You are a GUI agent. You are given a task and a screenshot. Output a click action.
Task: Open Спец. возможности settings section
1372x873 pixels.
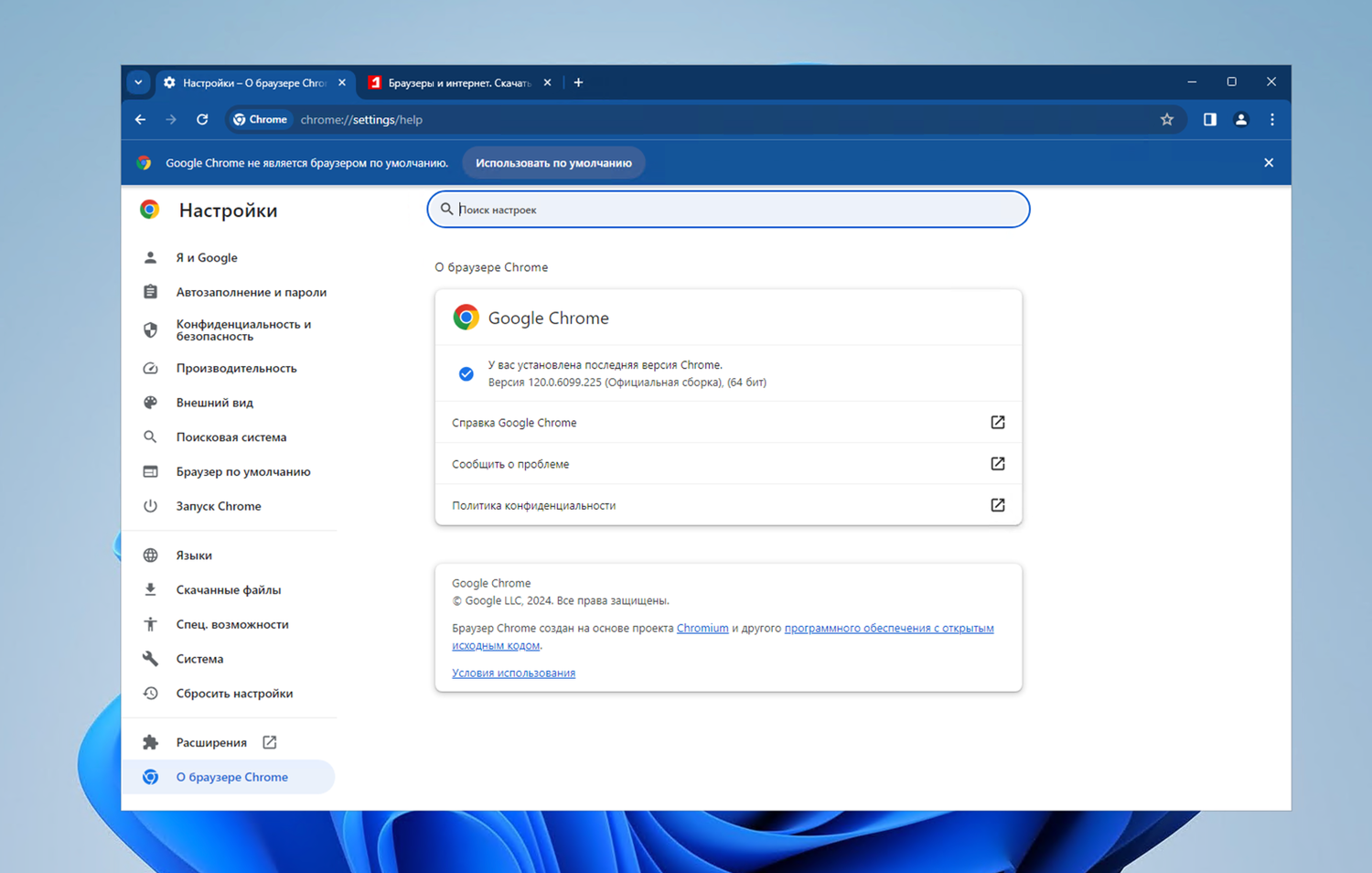229,625
